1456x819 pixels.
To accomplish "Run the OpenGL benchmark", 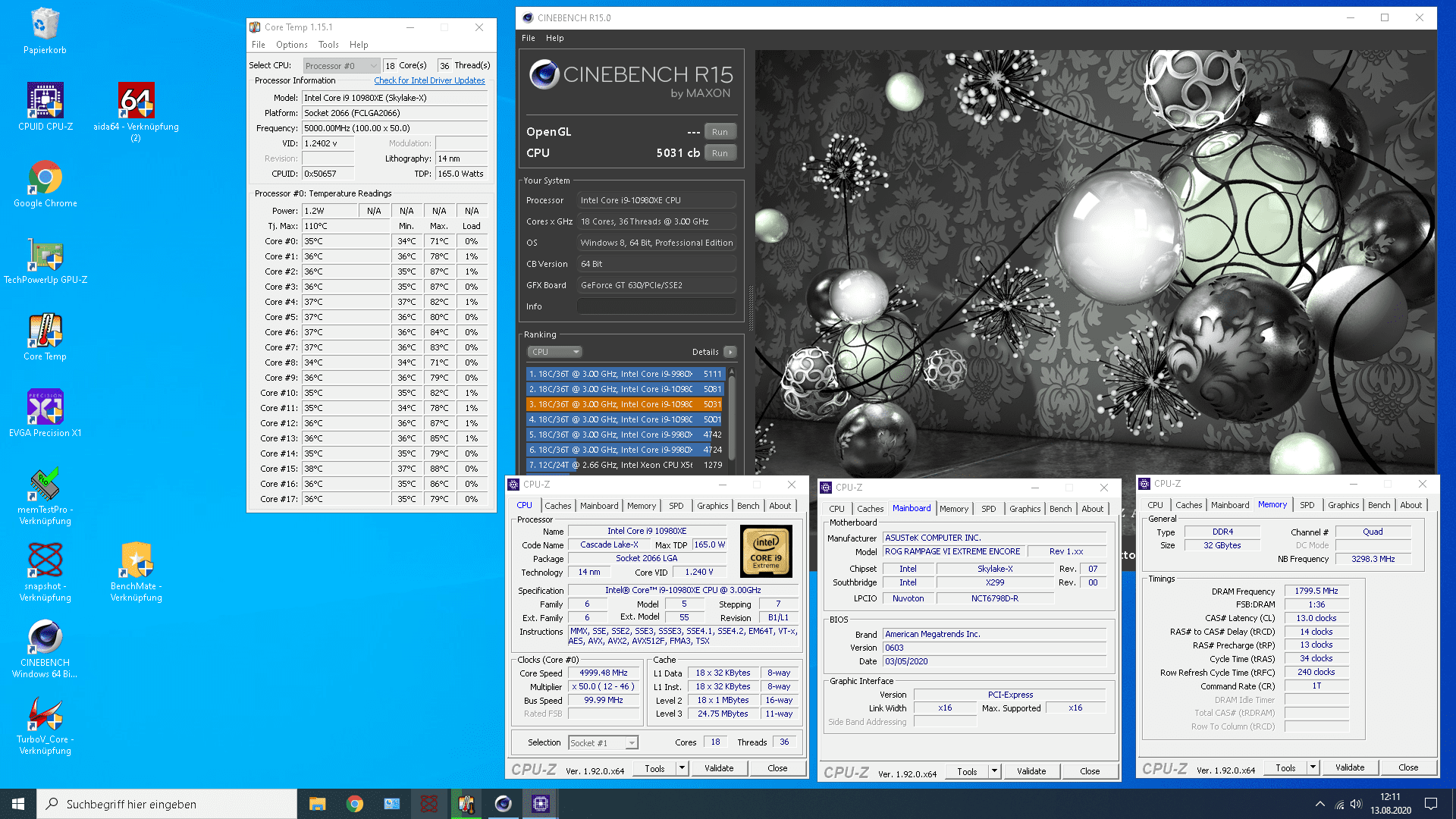I will 720,132.
